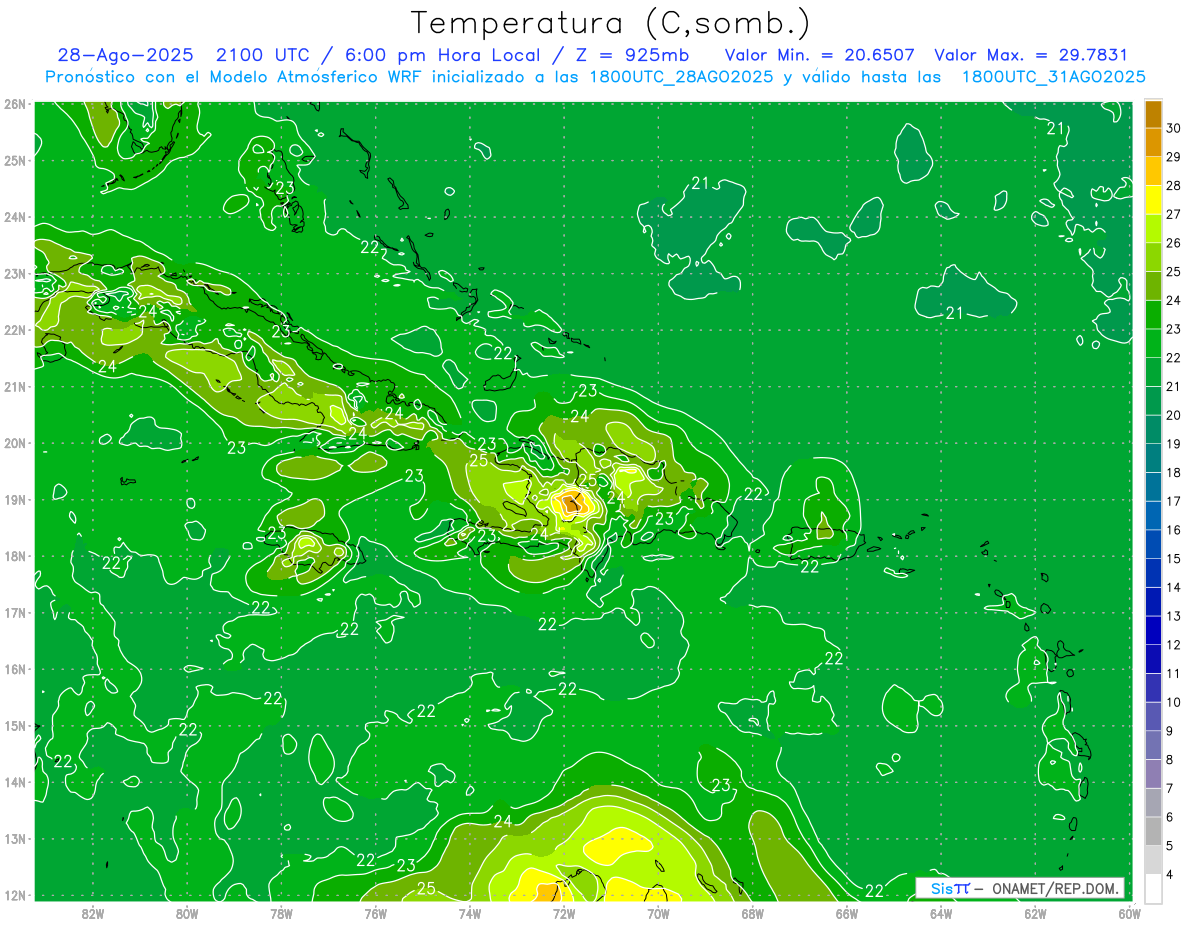Click the dark blue colorbar segment between 12 and 13
Image resolution: width=1200 pixels, height=927 pixels.
1153,631
